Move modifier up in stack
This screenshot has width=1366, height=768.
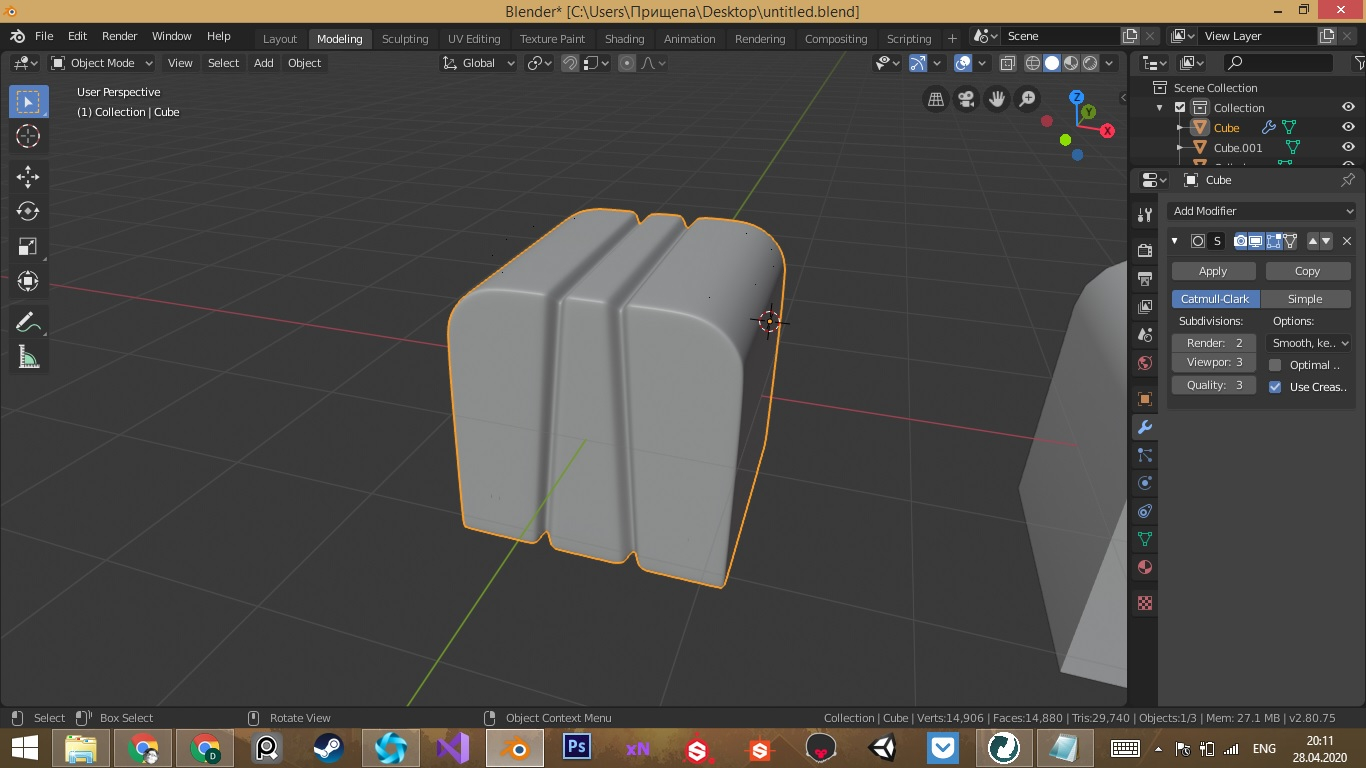point(1313,241)
